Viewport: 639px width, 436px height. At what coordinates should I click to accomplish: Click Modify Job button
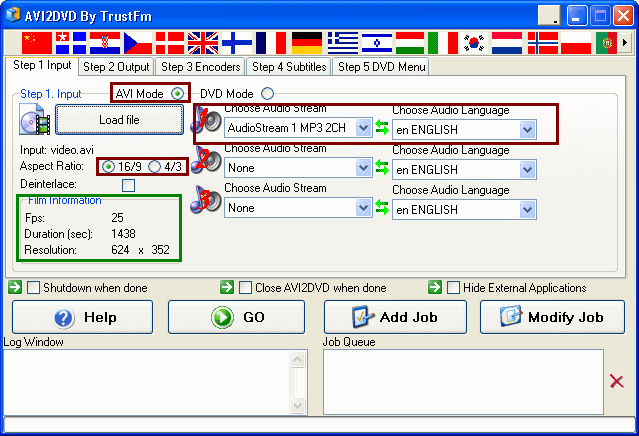coord(552,317)
